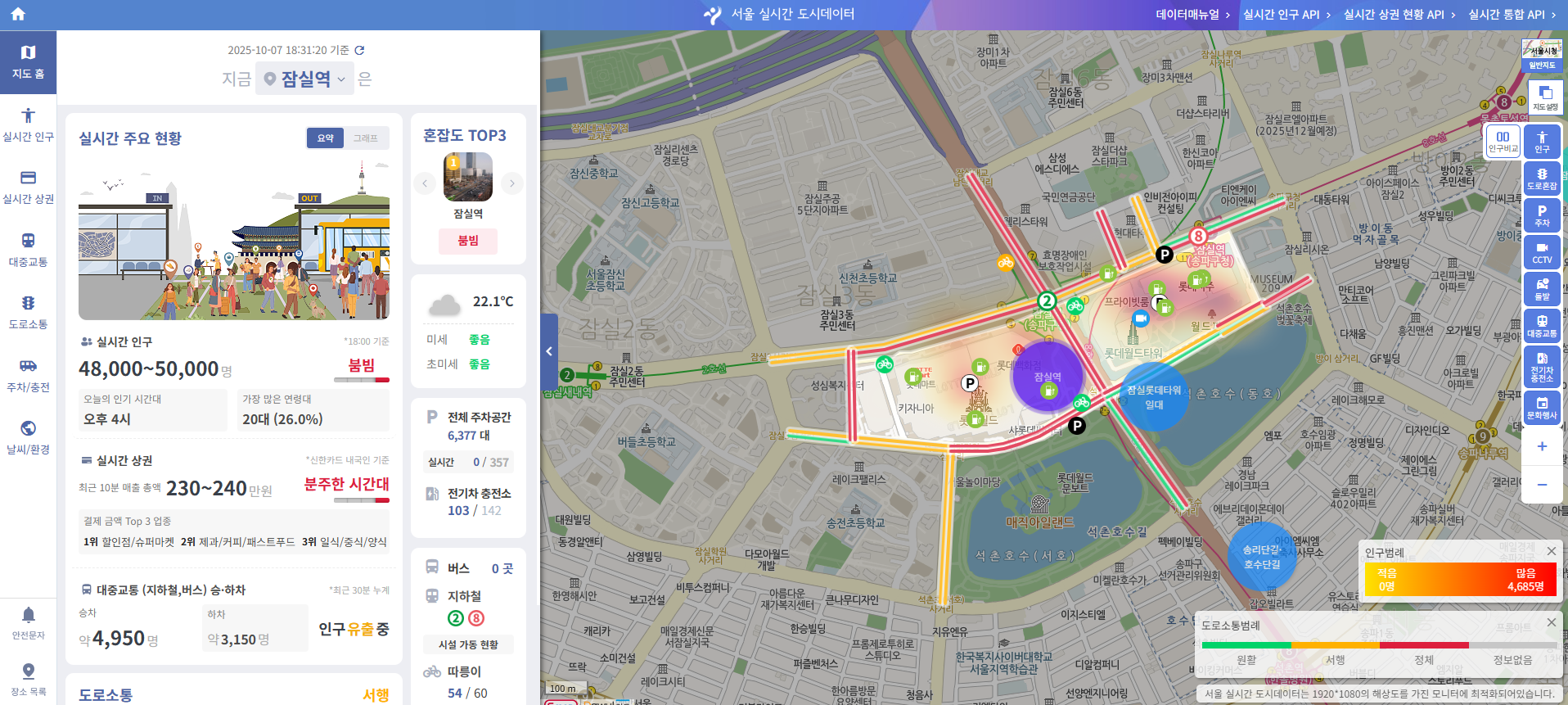
Task: Click 오후 4시 popular time value
Action: click(107, 418)
